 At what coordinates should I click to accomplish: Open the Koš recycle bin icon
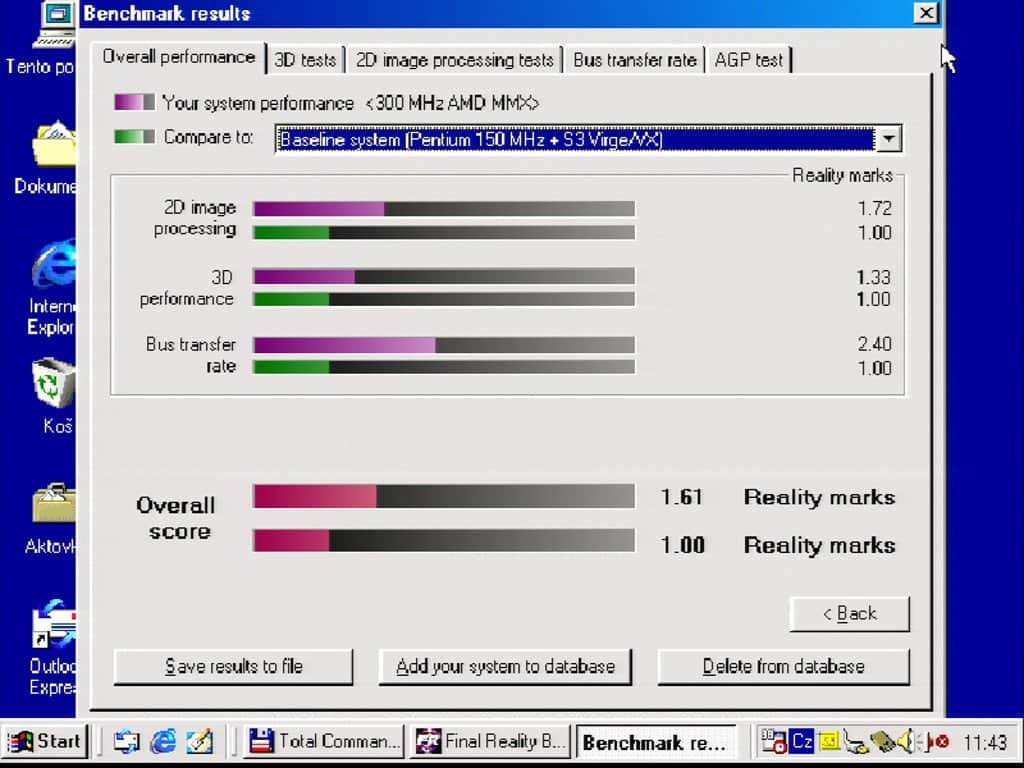[54, 383]
